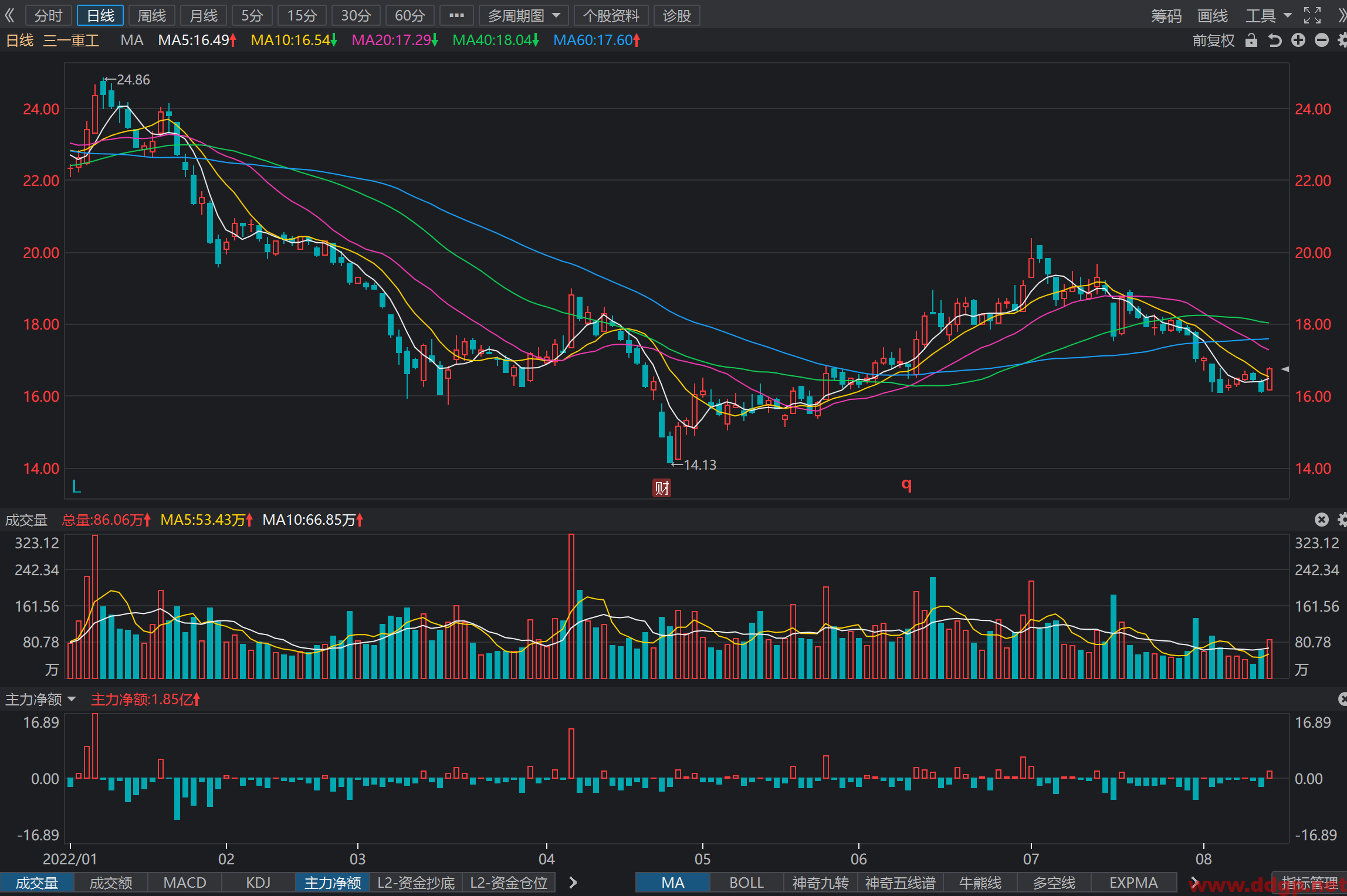Screen dimensions: 1347x896
Task: Select MA main indicator tab
Action: [673, 883]
